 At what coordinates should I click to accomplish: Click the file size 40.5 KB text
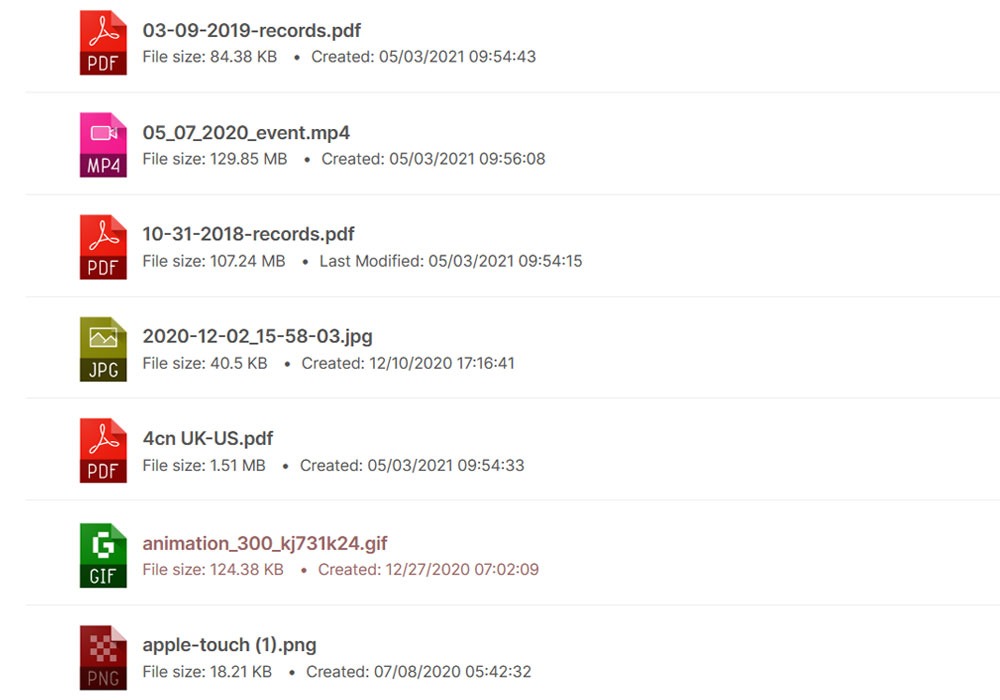click(205, 363)
